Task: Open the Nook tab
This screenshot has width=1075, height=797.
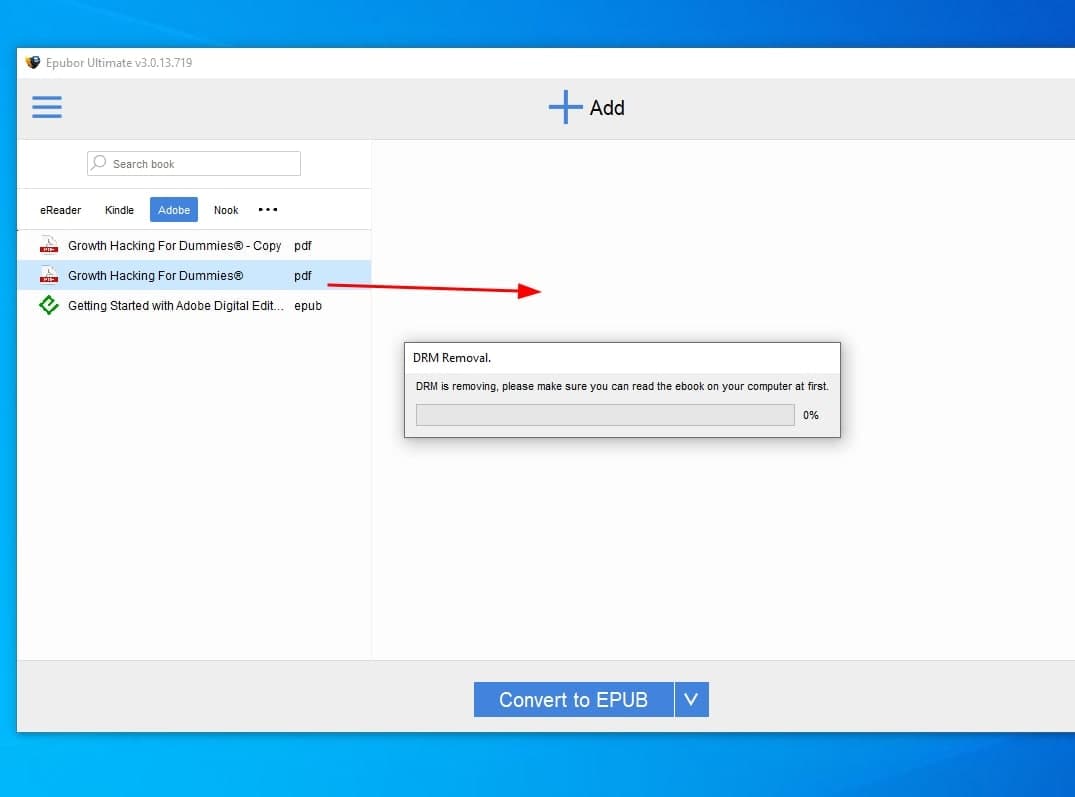Action: [x=226, y=210]
